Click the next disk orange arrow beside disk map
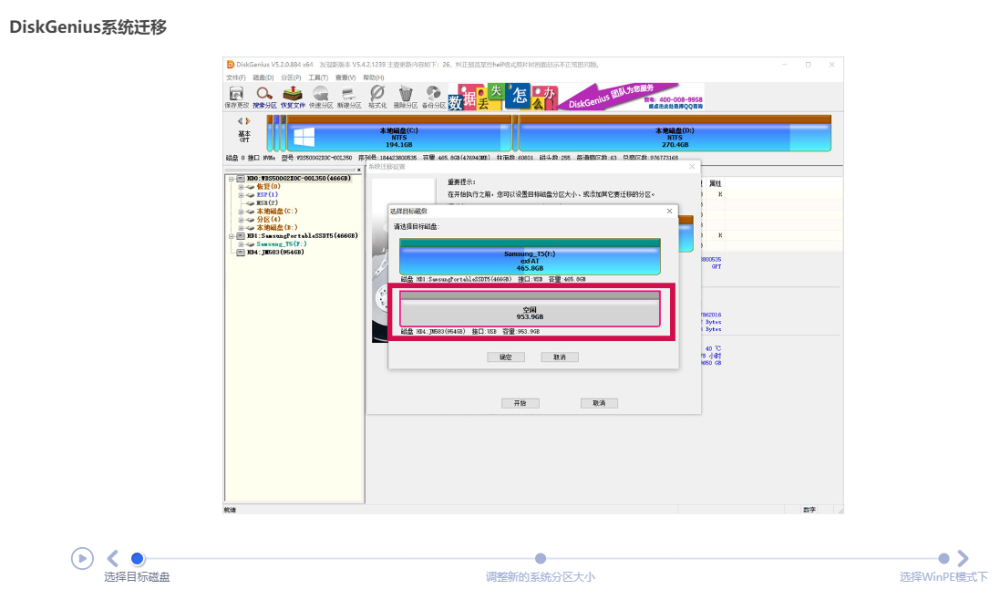The height and width of the screenshot is (600, 1000). (x=248, y=121)
